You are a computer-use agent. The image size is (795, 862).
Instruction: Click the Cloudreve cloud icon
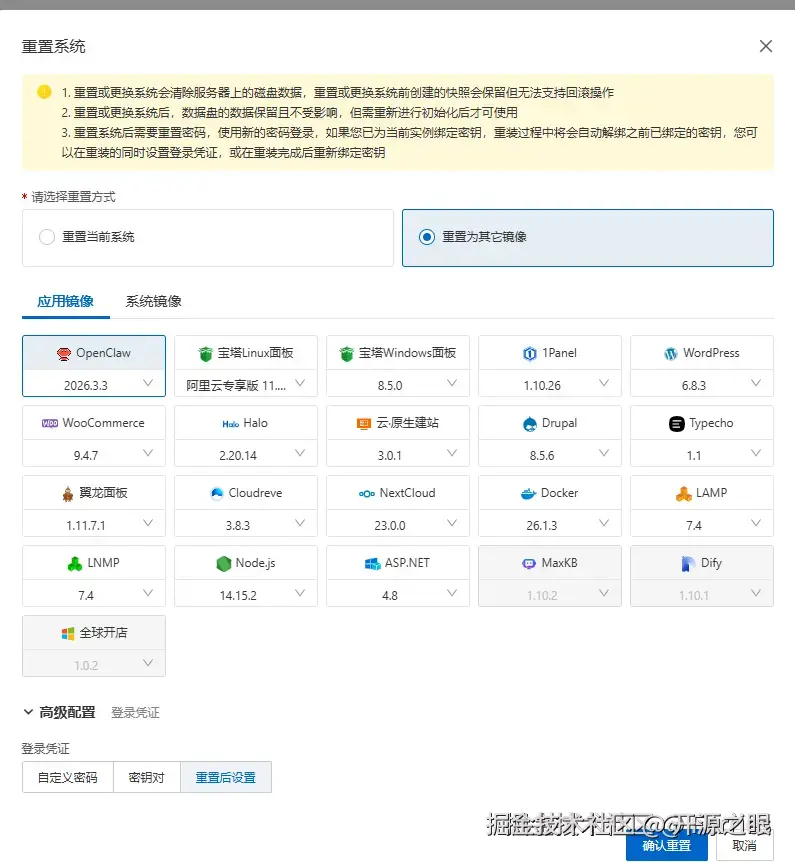click(217, 493)
